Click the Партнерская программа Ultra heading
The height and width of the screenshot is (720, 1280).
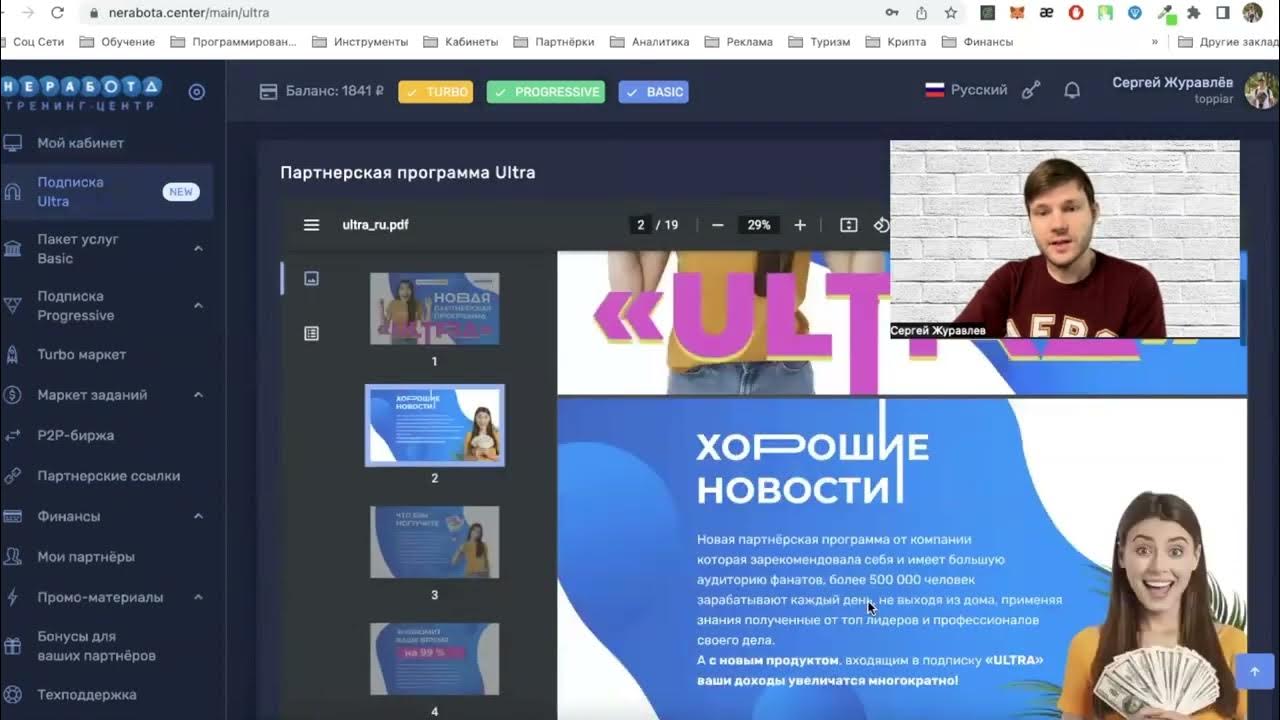coord(408,173)
